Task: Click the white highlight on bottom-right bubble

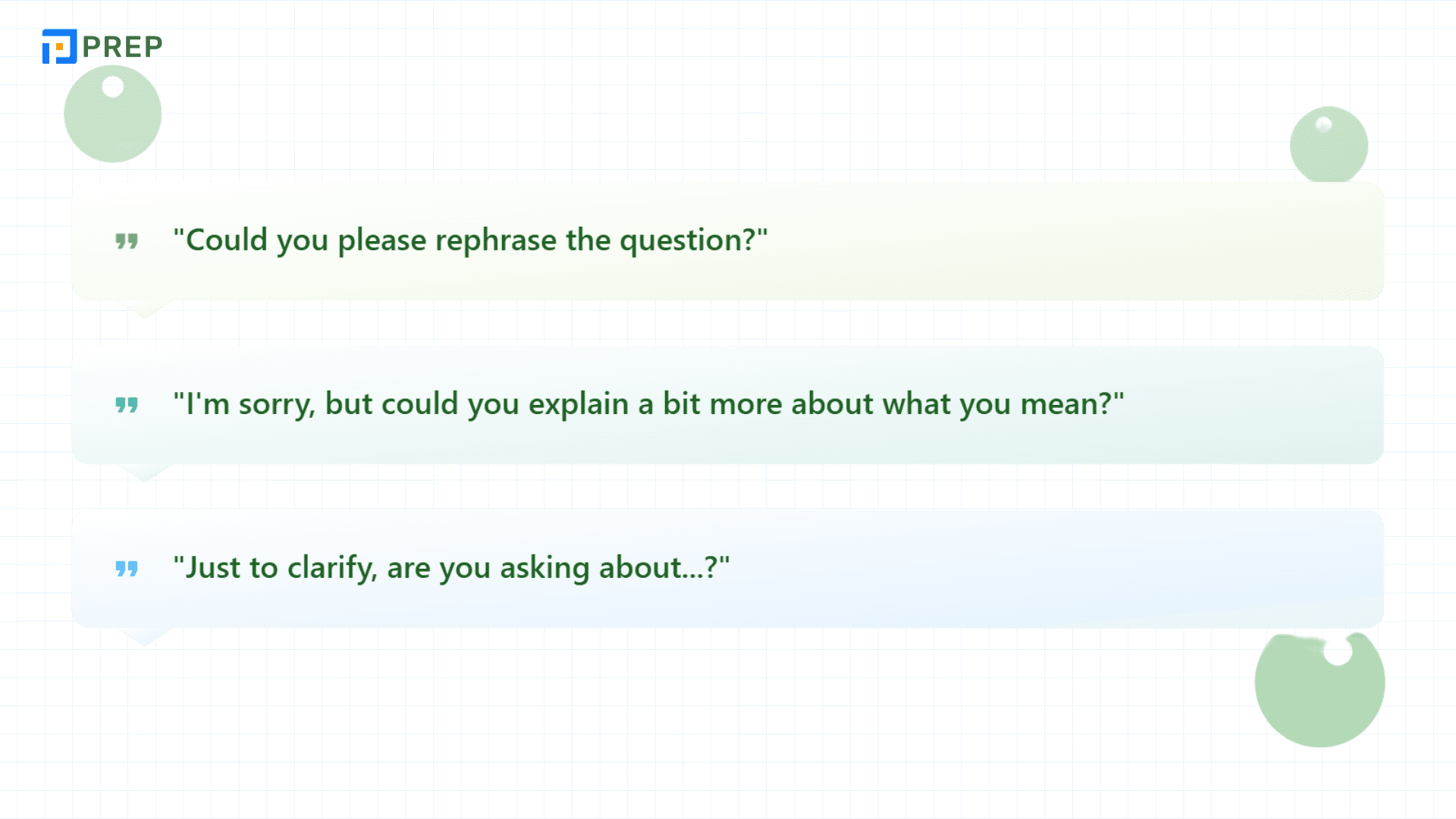Action: 1338,651
